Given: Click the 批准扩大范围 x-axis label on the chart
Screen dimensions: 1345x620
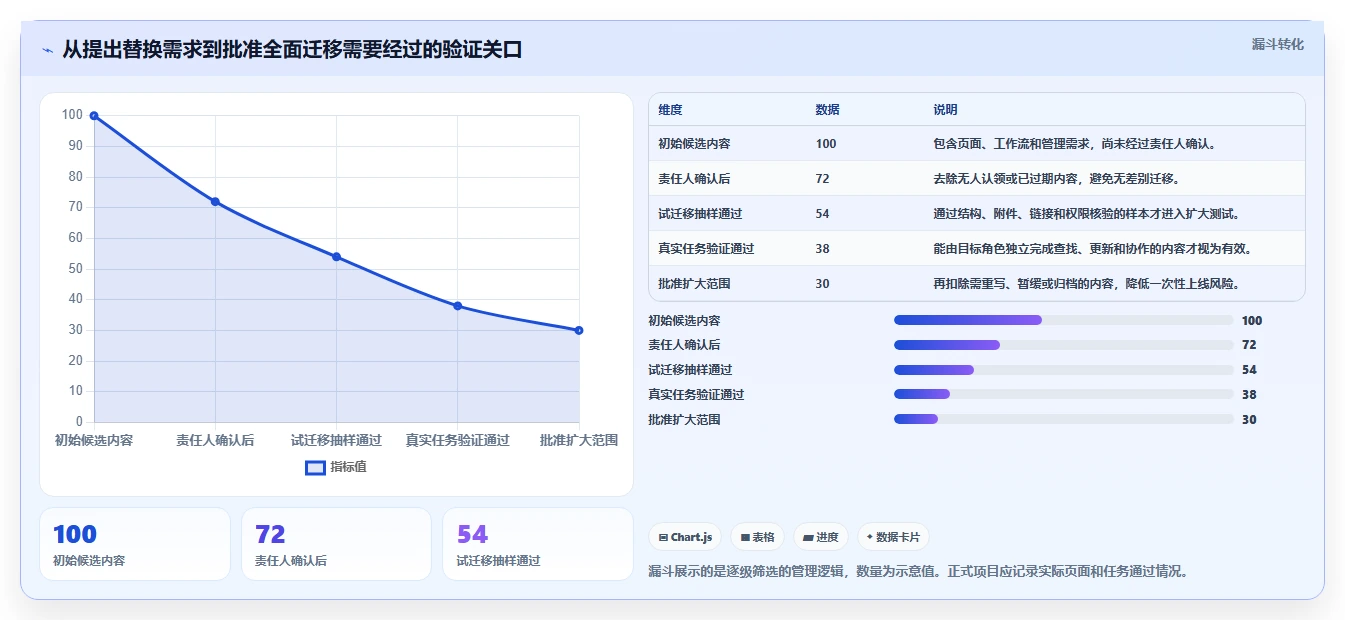Looking at the screenshot, I should point(579,440).
